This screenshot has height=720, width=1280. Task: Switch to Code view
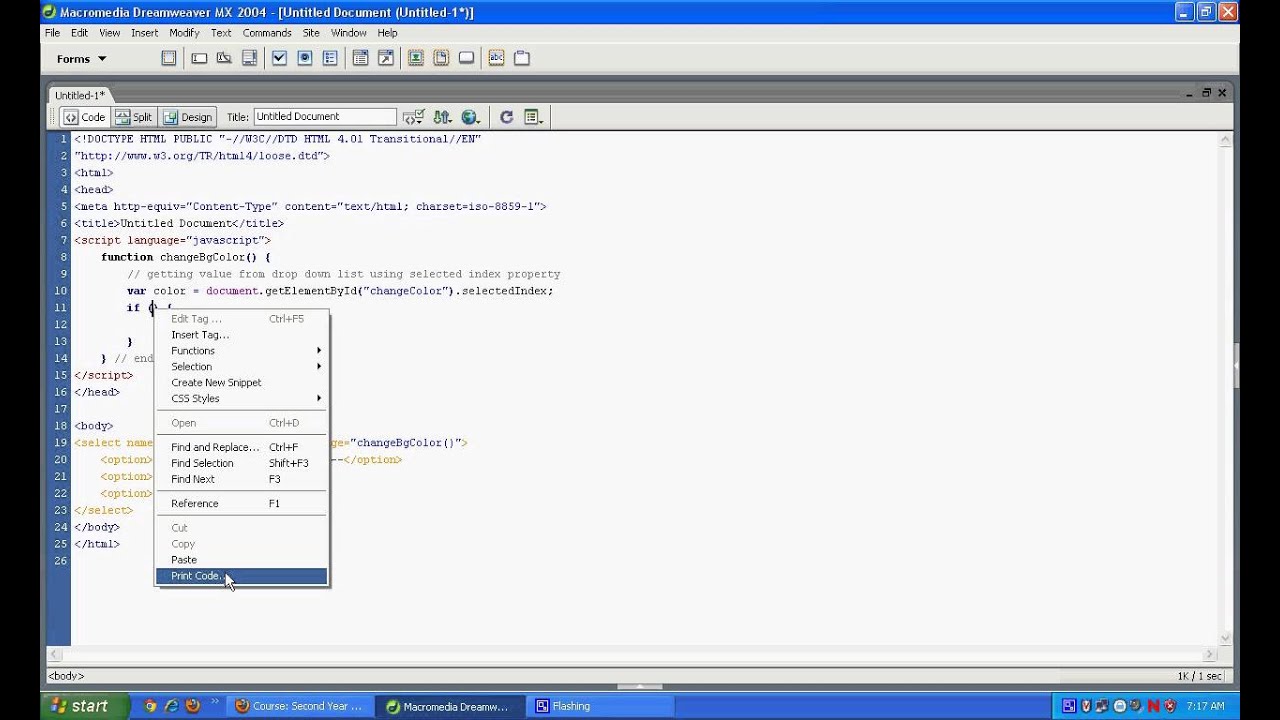pos(85,117)
